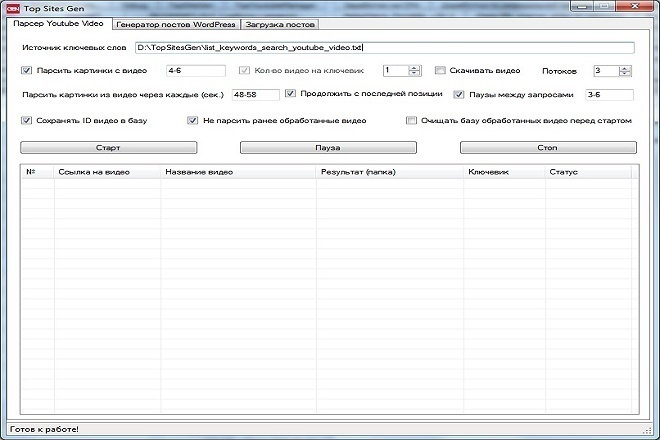Click the videos-per-keyword number field
This screenshot has width=660, height=440.
tap(396, 71)
